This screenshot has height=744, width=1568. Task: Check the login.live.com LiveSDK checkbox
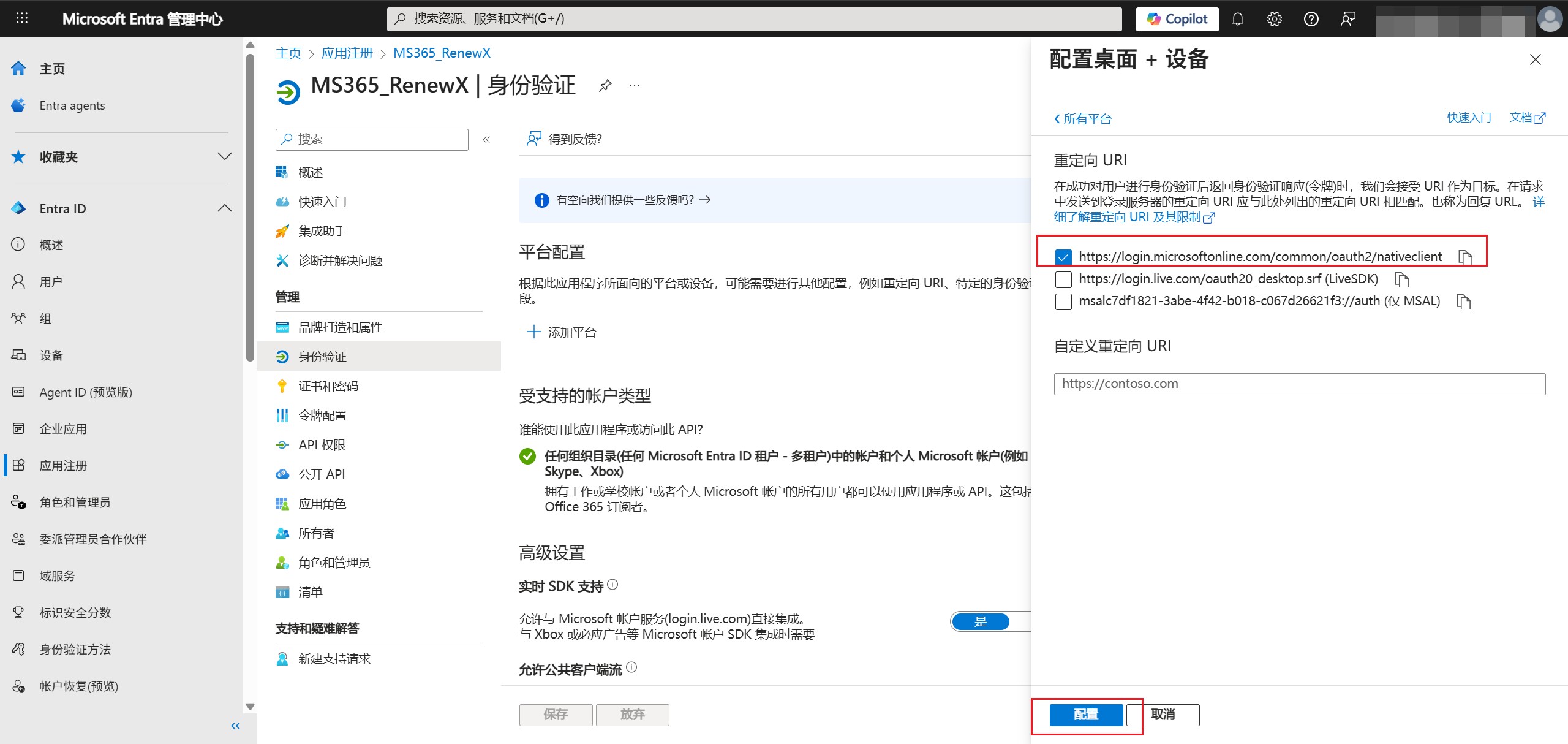(x=1063, y=279)
